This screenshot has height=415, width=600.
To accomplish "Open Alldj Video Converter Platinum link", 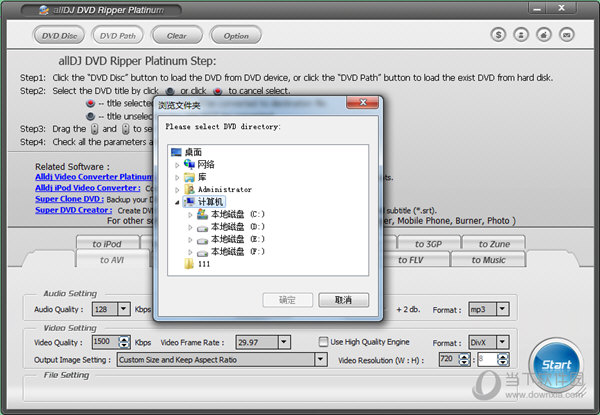I will pos(93,177).
